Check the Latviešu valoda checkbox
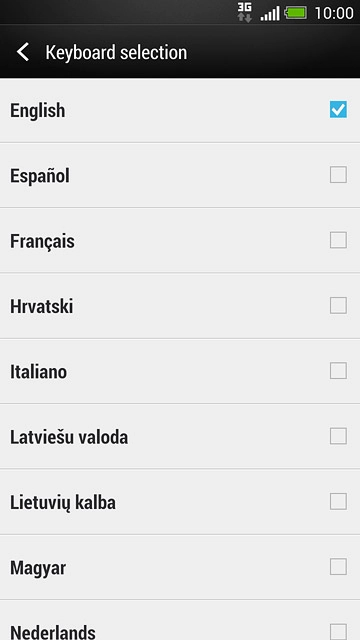 tap(338, 436)
